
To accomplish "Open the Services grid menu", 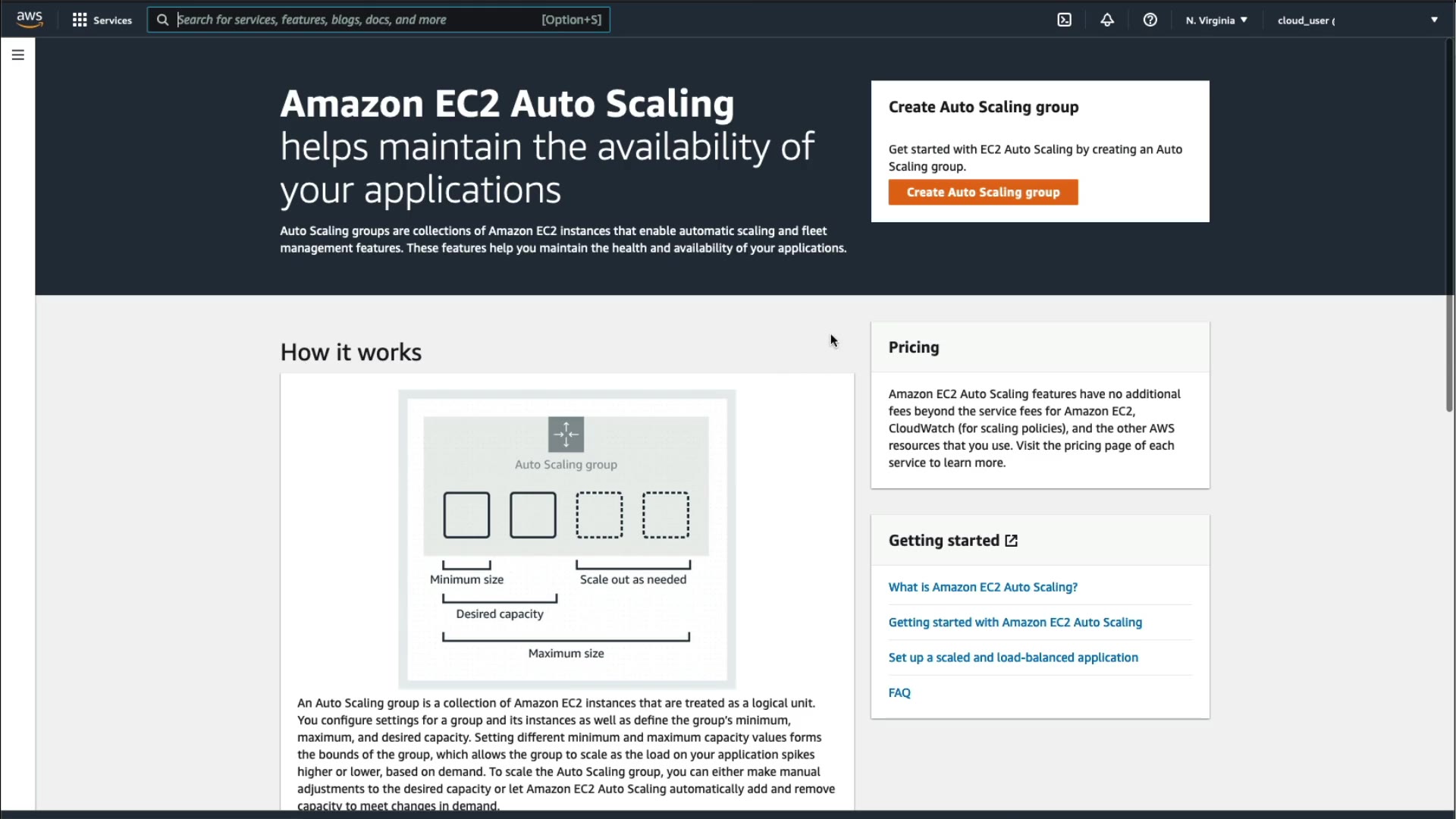I will pos(80,20).
